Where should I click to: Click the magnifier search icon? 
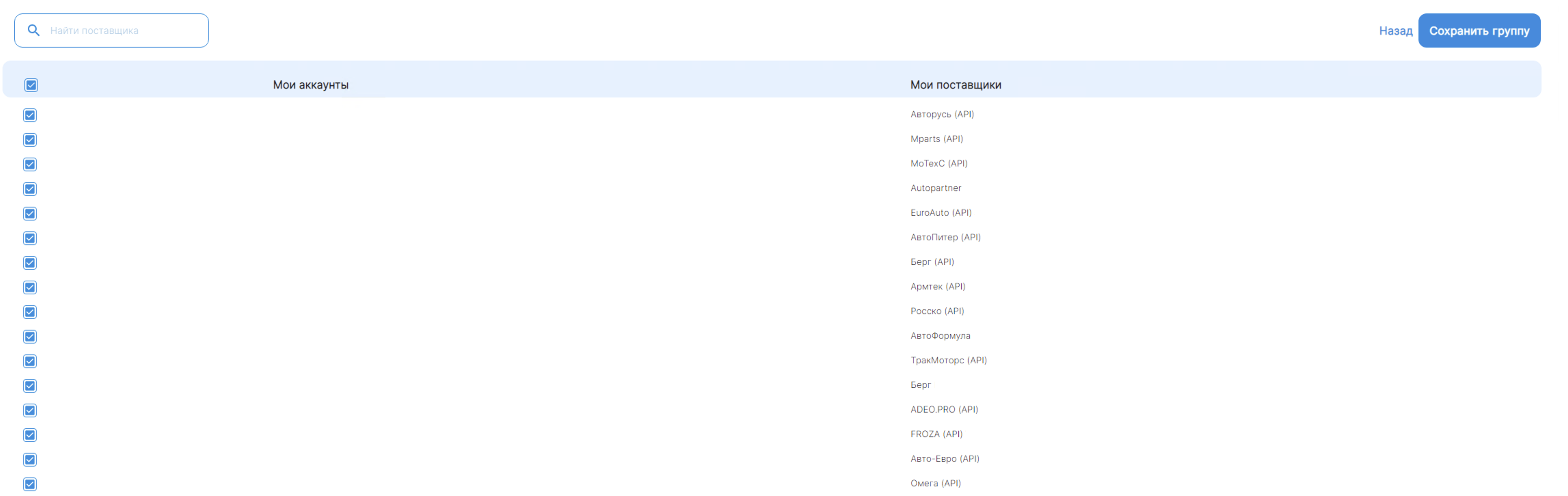point(34,30)
